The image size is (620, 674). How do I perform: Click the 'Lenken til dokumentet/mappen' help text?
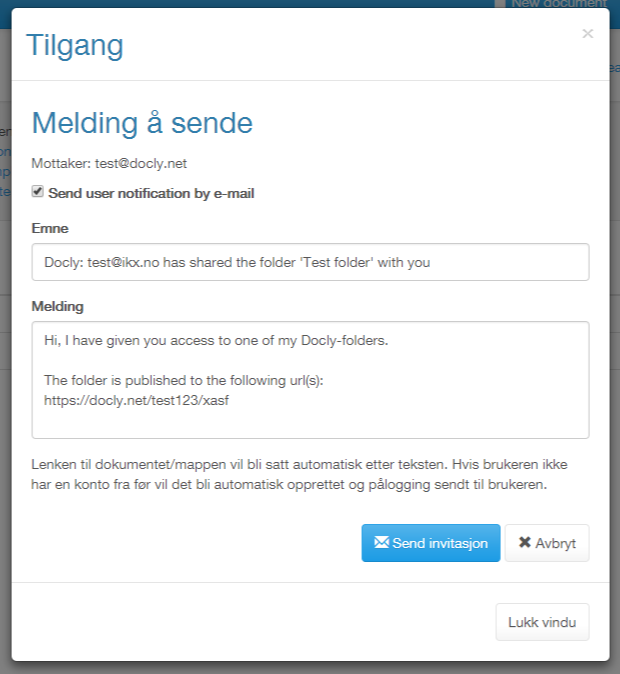(x=299, y=475)
